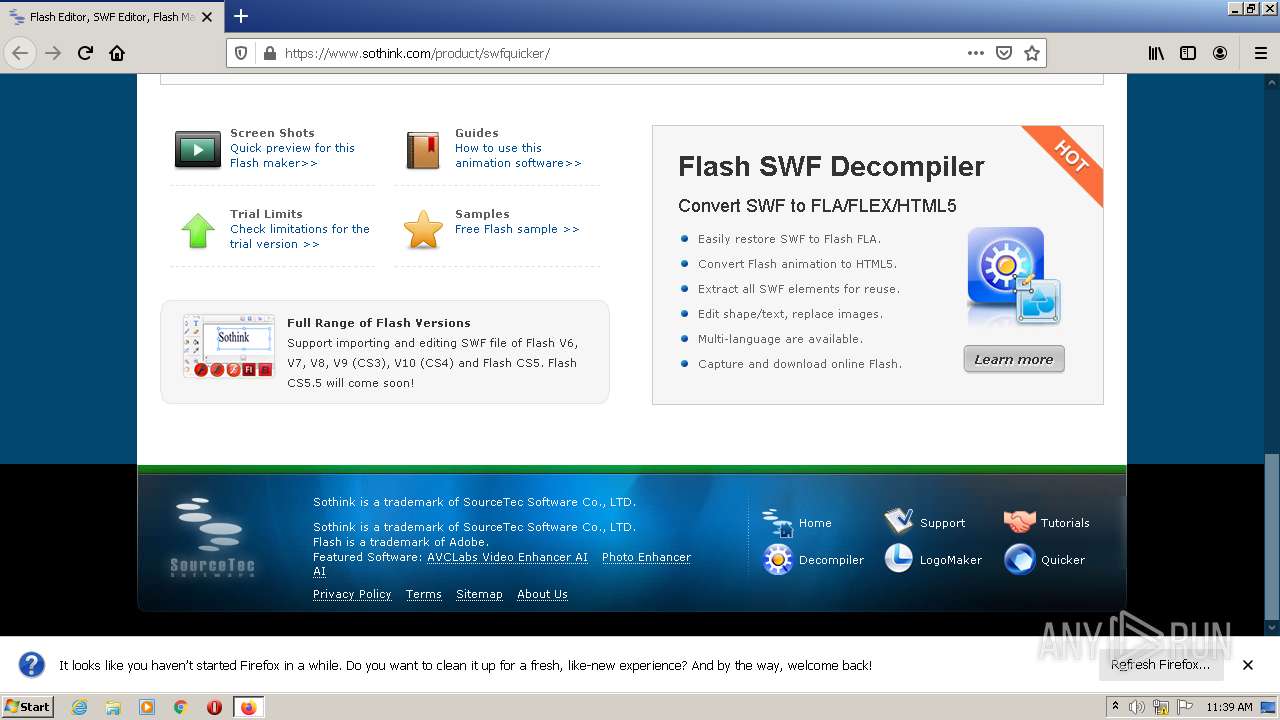Click the footer Quicker icon

tap(1020, 559)
